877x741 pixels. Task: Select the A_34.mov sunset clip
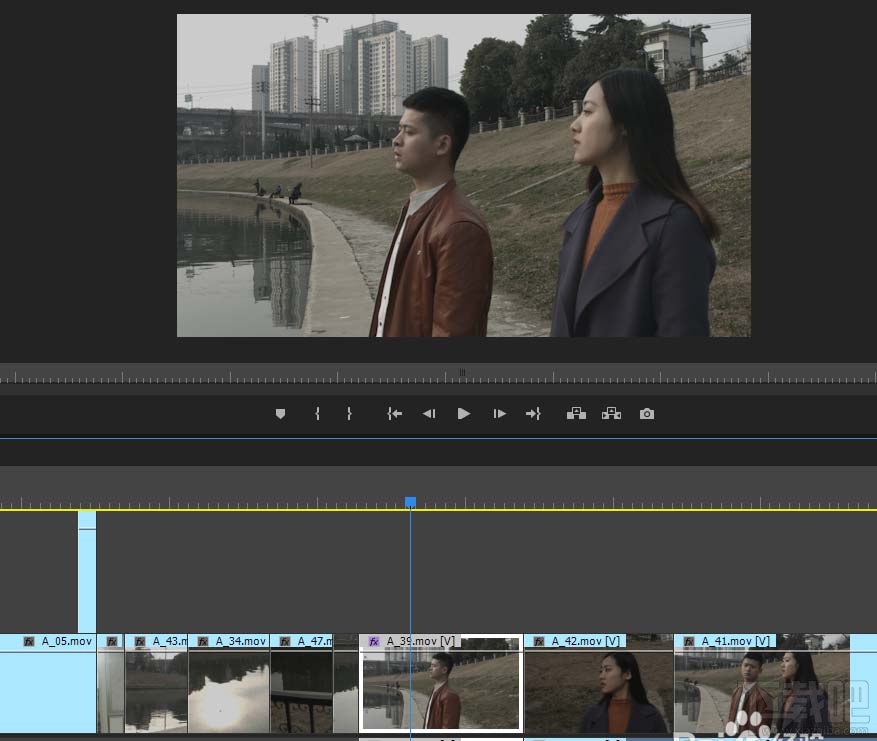point(228,690)
